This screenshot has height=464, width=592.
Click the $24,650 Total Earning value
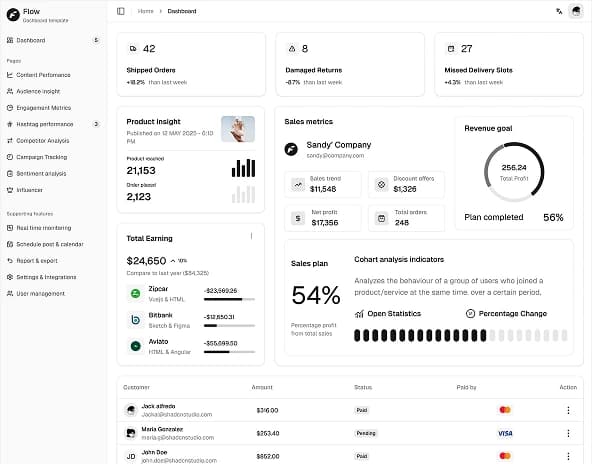146,261
